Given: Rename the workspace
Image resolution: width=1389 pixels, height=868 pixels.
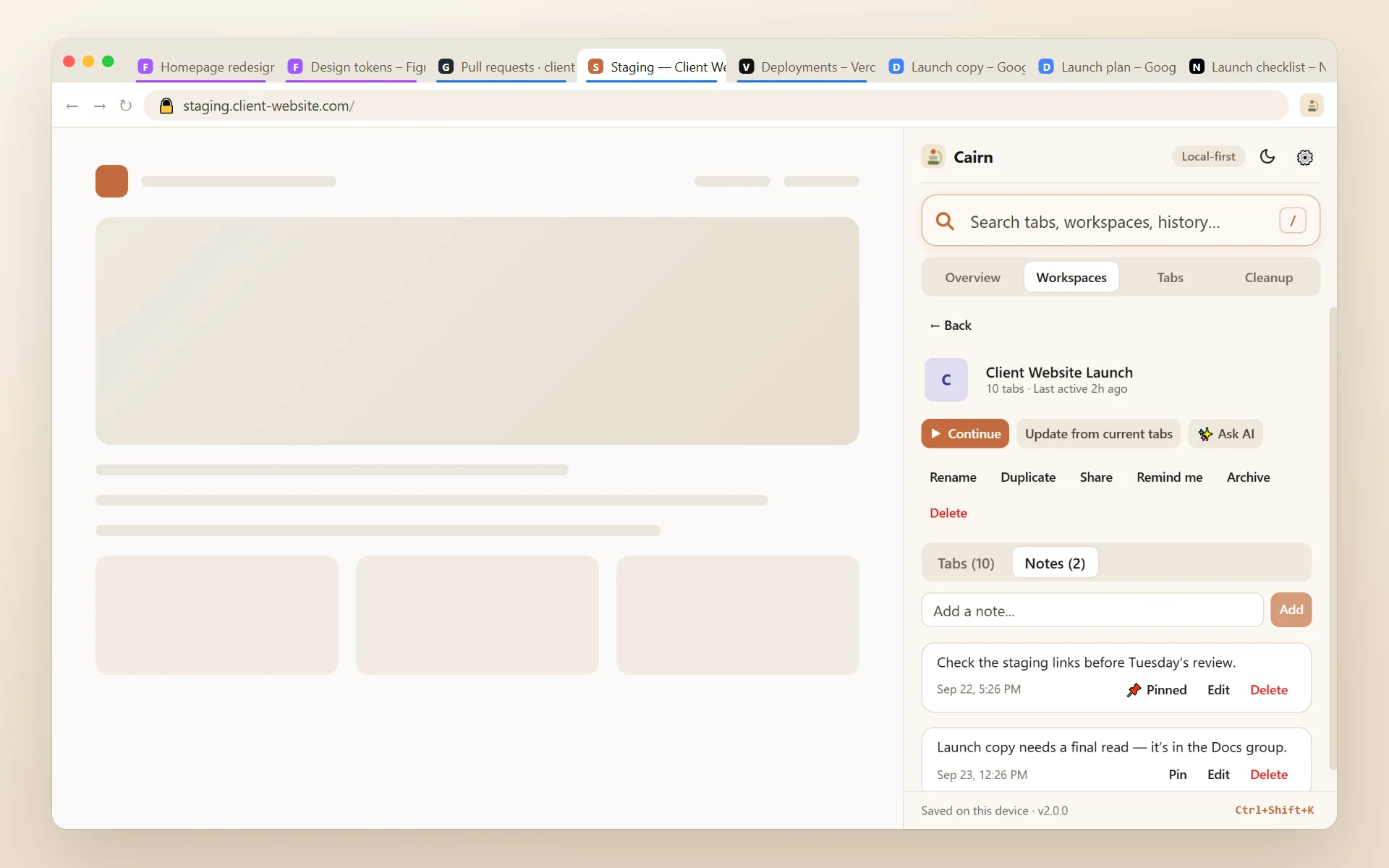Looking at the screenshot, I should [953, 477].
